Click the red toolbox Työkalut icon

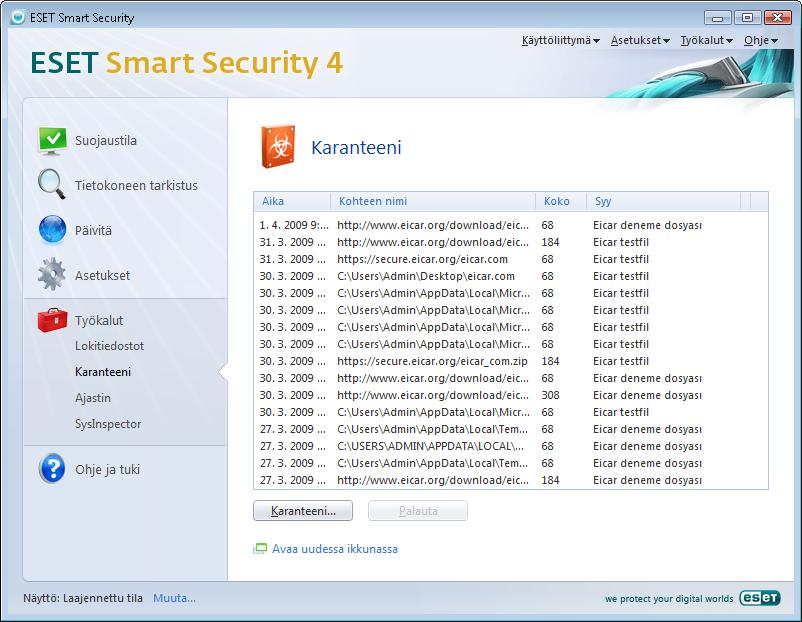[52, 320]
